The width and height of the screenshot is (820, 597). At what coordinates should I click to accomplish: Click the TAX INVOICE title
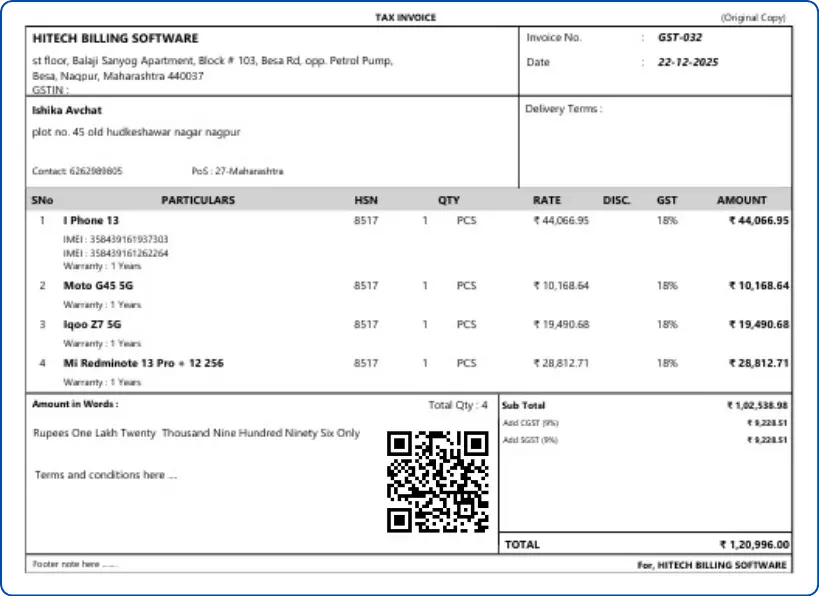click(405, 18)
